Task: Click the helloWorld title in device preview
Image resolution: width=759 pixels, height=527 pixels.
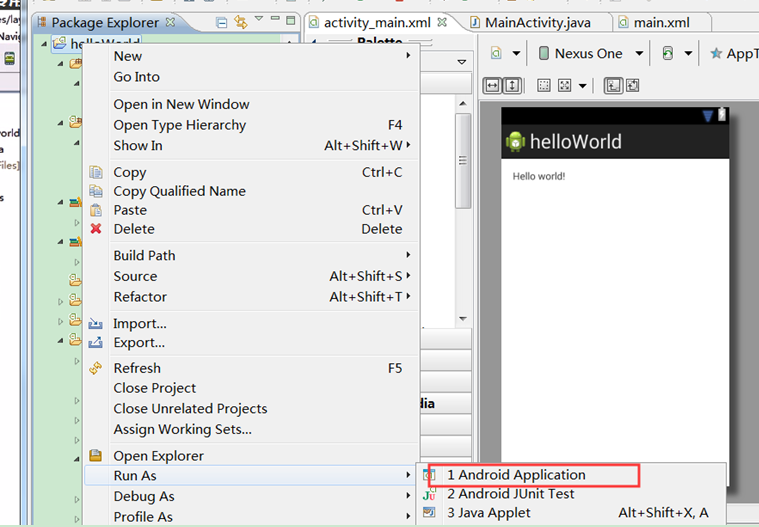Action: 576,142
